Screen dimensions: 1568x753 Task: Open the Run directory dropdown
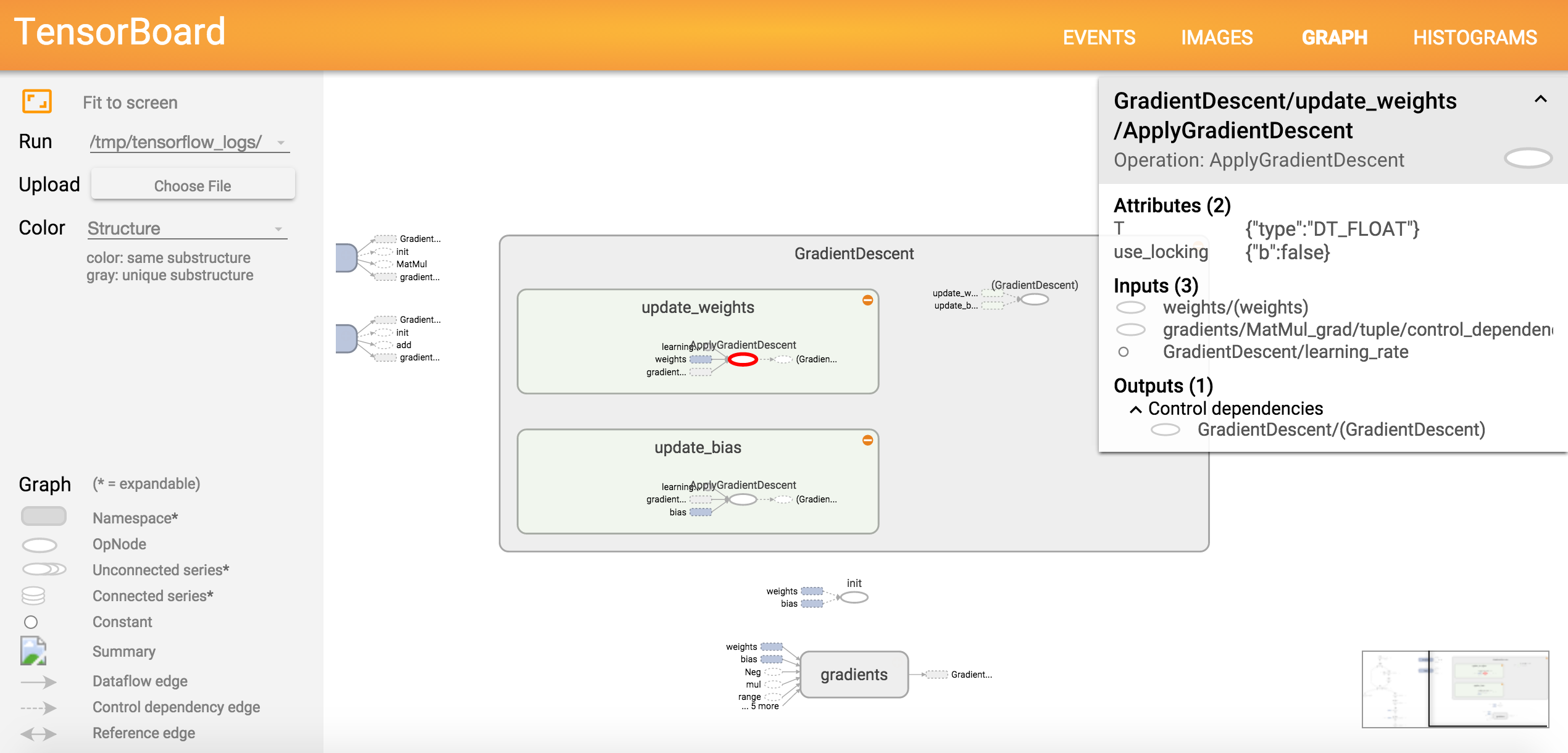pos(190,143)
